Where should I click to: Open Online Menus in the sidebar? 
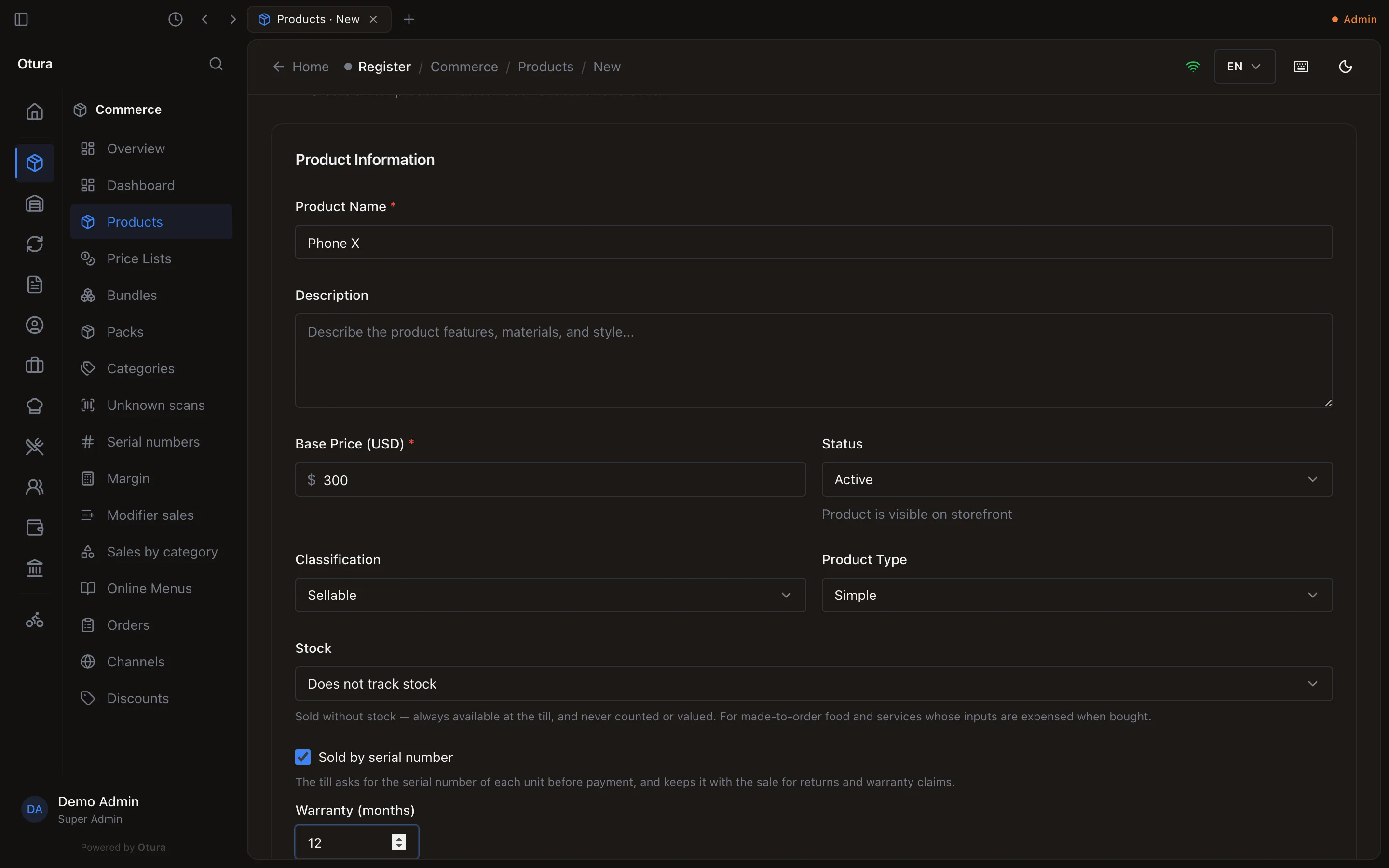tap(151, 588)
